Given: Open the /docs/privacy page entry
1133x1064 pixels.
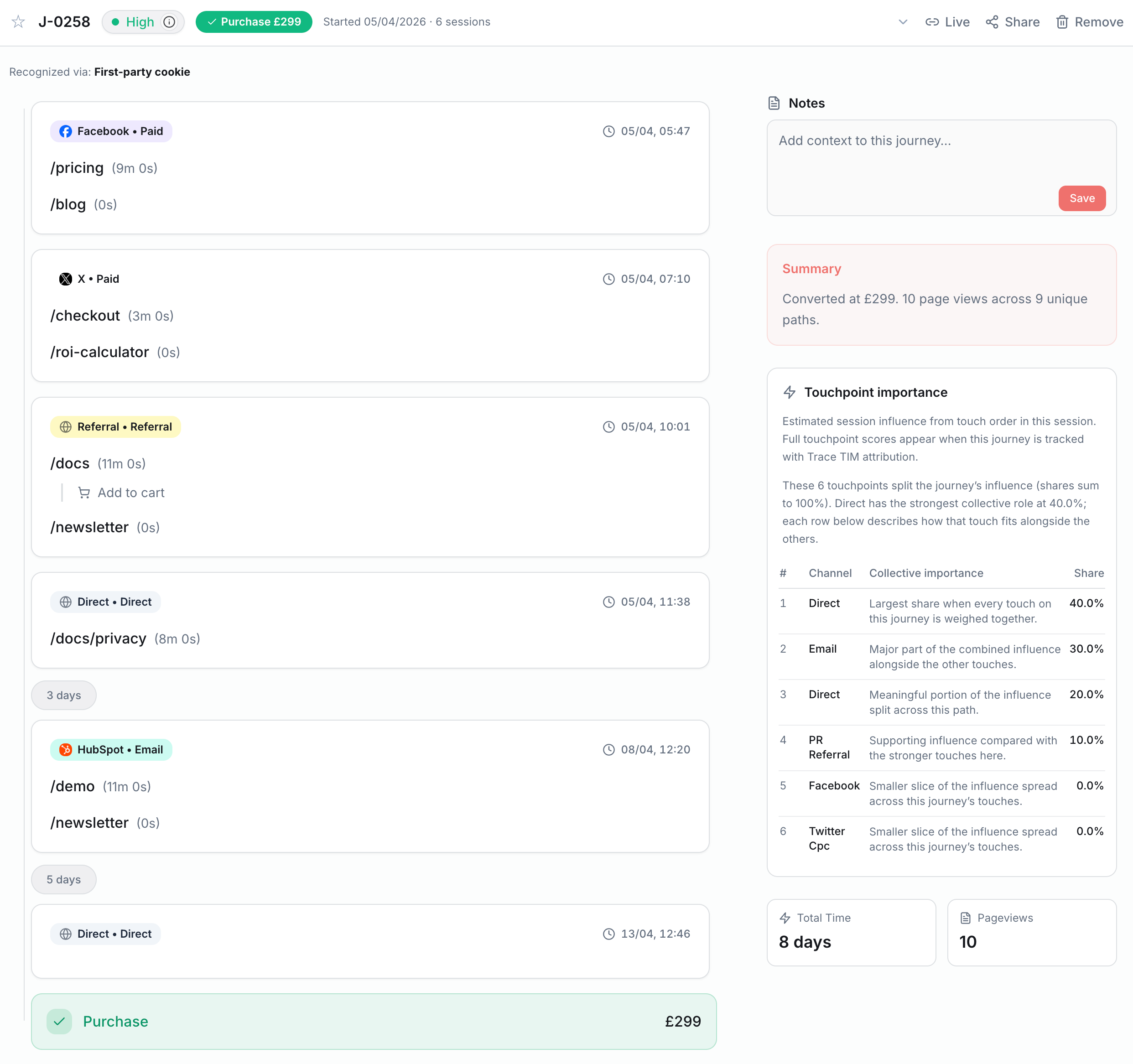Looking at the screenshot, I should 98,638.
